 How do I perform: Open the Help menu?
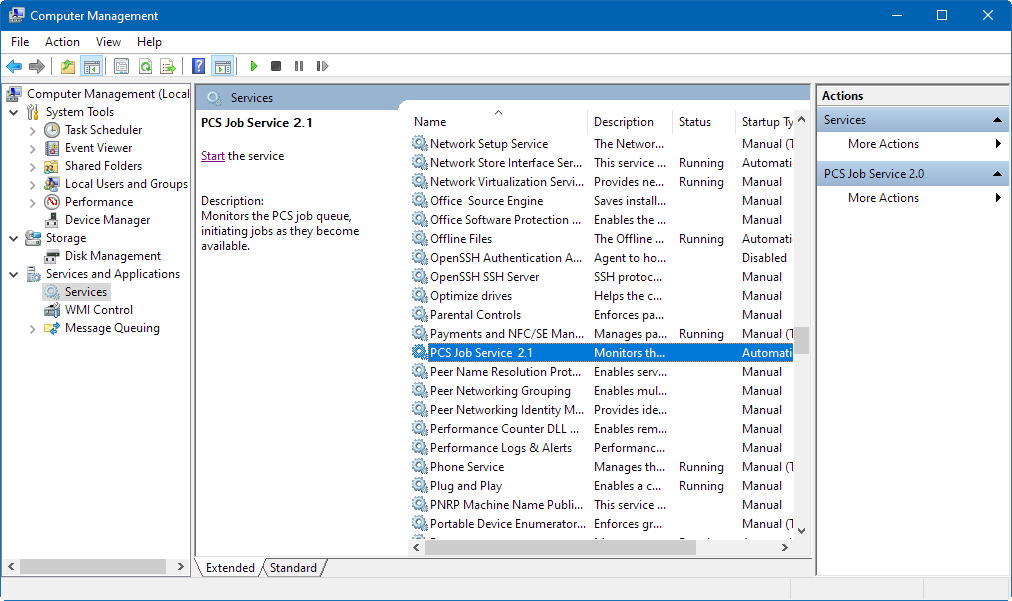[149, 42]
